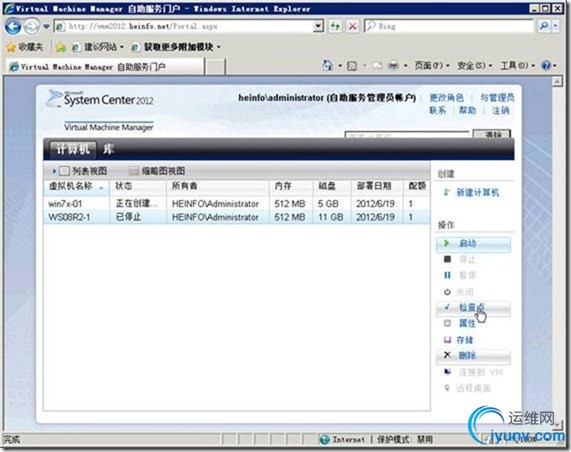Click the 暂停 pause icon
This screenshot has width=571, height=452.
pos(448,275)
